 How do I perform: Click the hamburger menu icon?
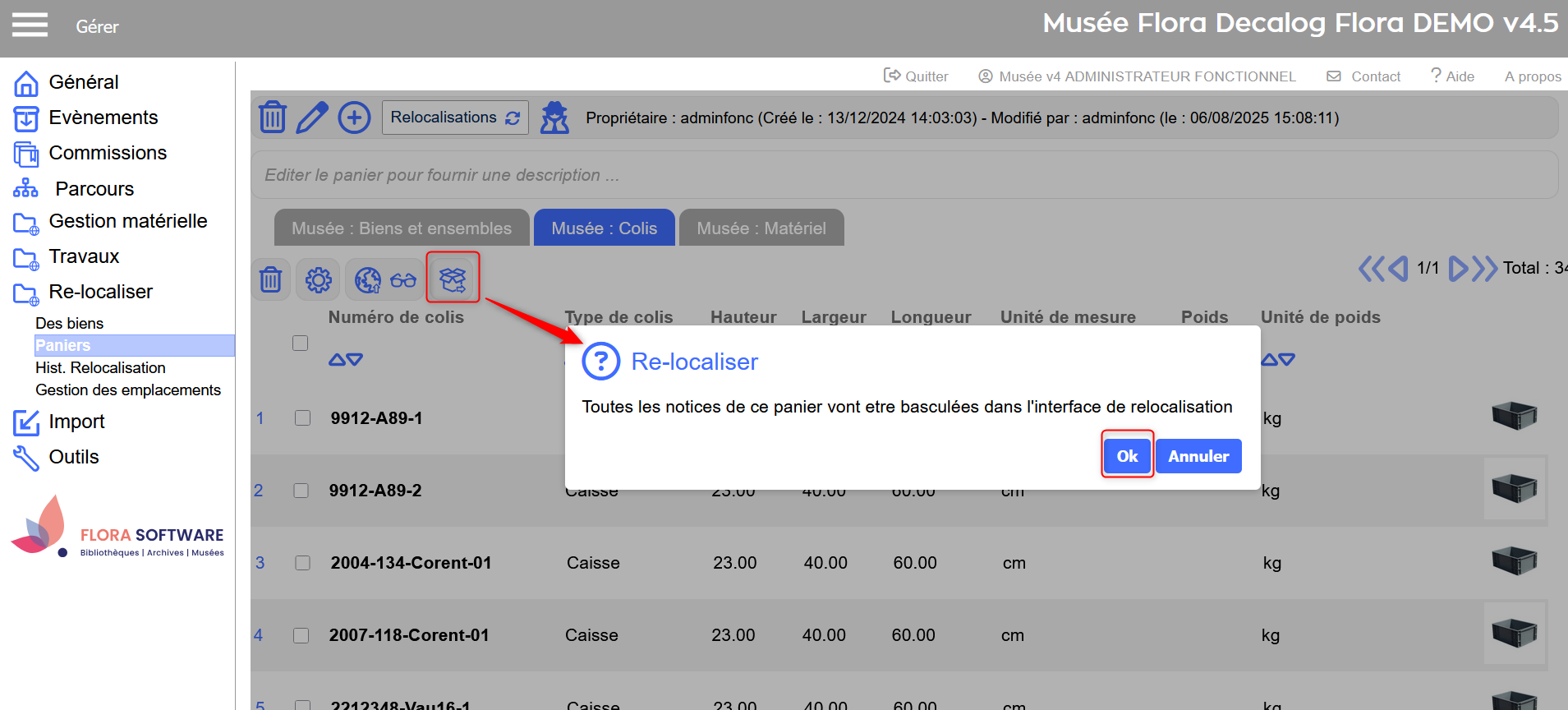pyautogui.click(x=30, y=25)
